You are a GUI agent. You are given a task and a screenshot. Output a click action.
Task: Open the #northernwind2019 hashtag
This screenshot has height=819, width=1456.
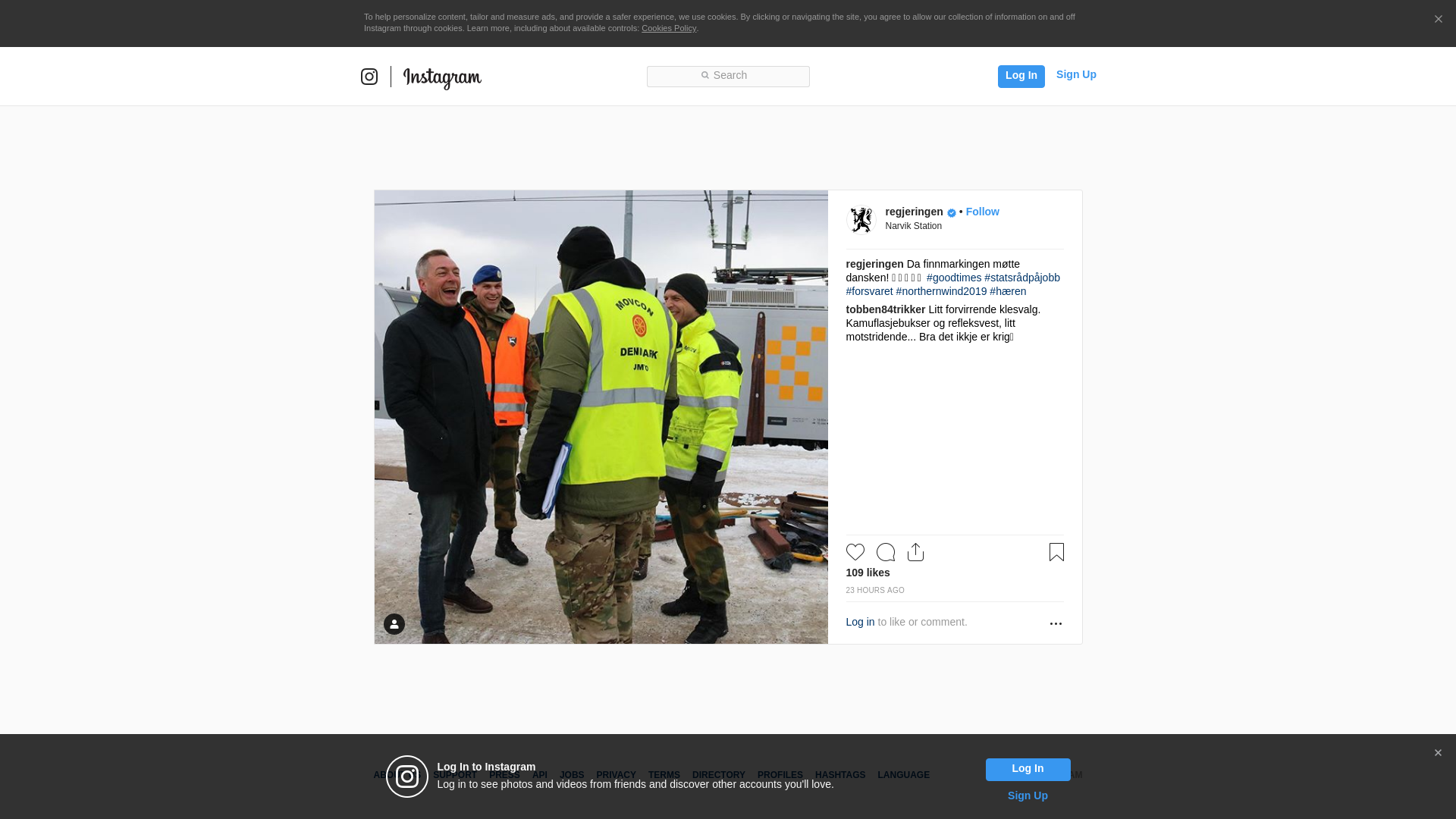(x=941, y=291)
